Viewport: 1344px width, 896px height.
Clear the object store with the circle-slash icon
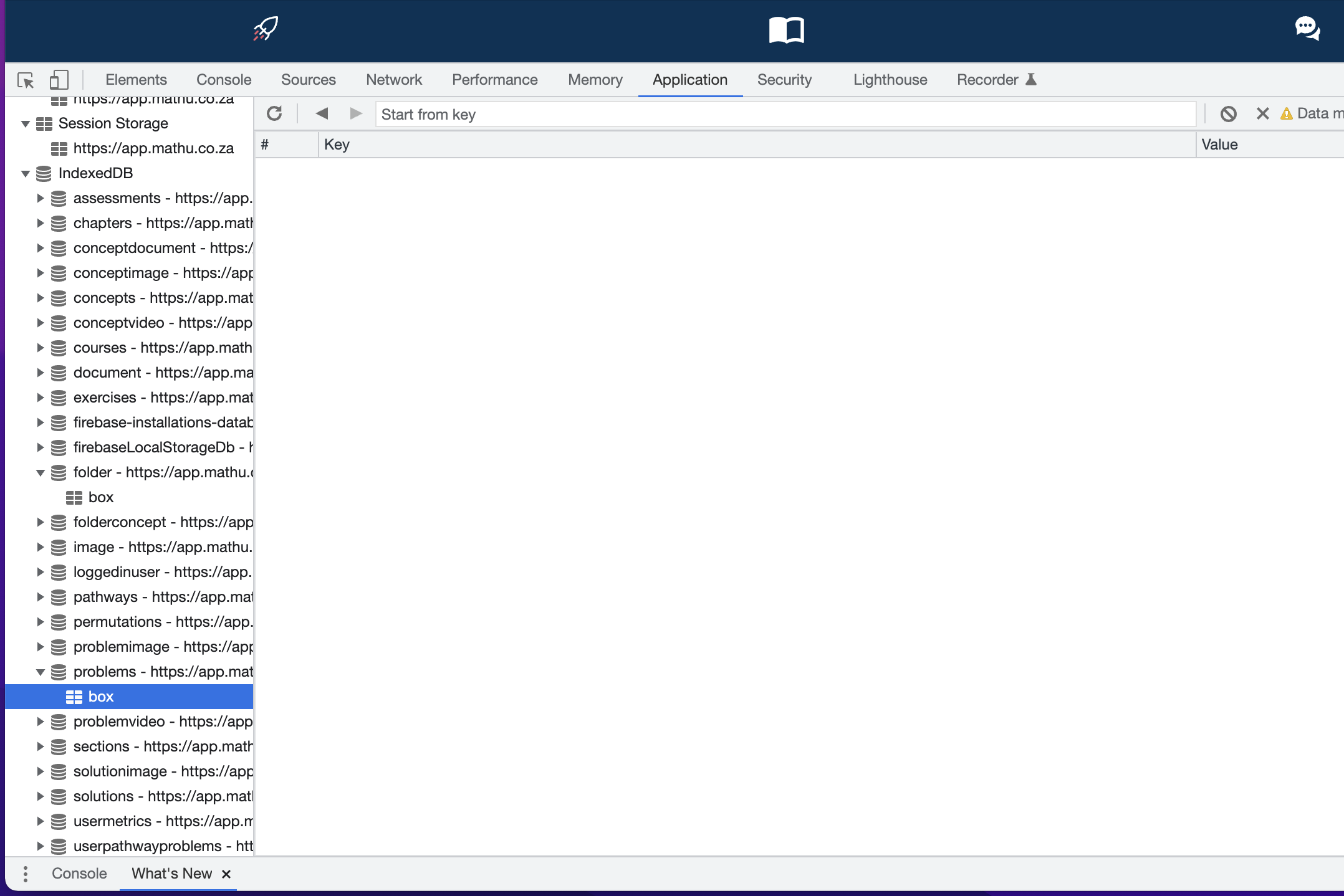[1228, 113]
